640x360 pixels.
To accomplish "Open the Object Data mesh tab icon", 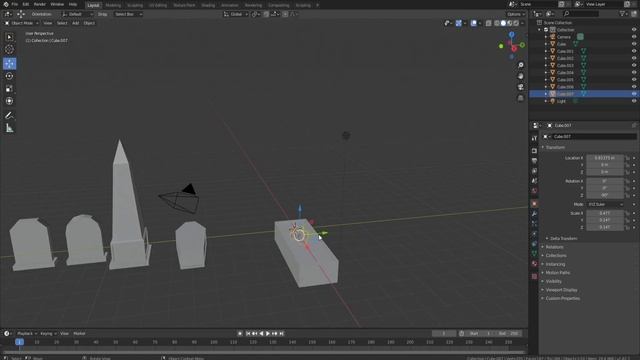I will (x=534, y=254).
